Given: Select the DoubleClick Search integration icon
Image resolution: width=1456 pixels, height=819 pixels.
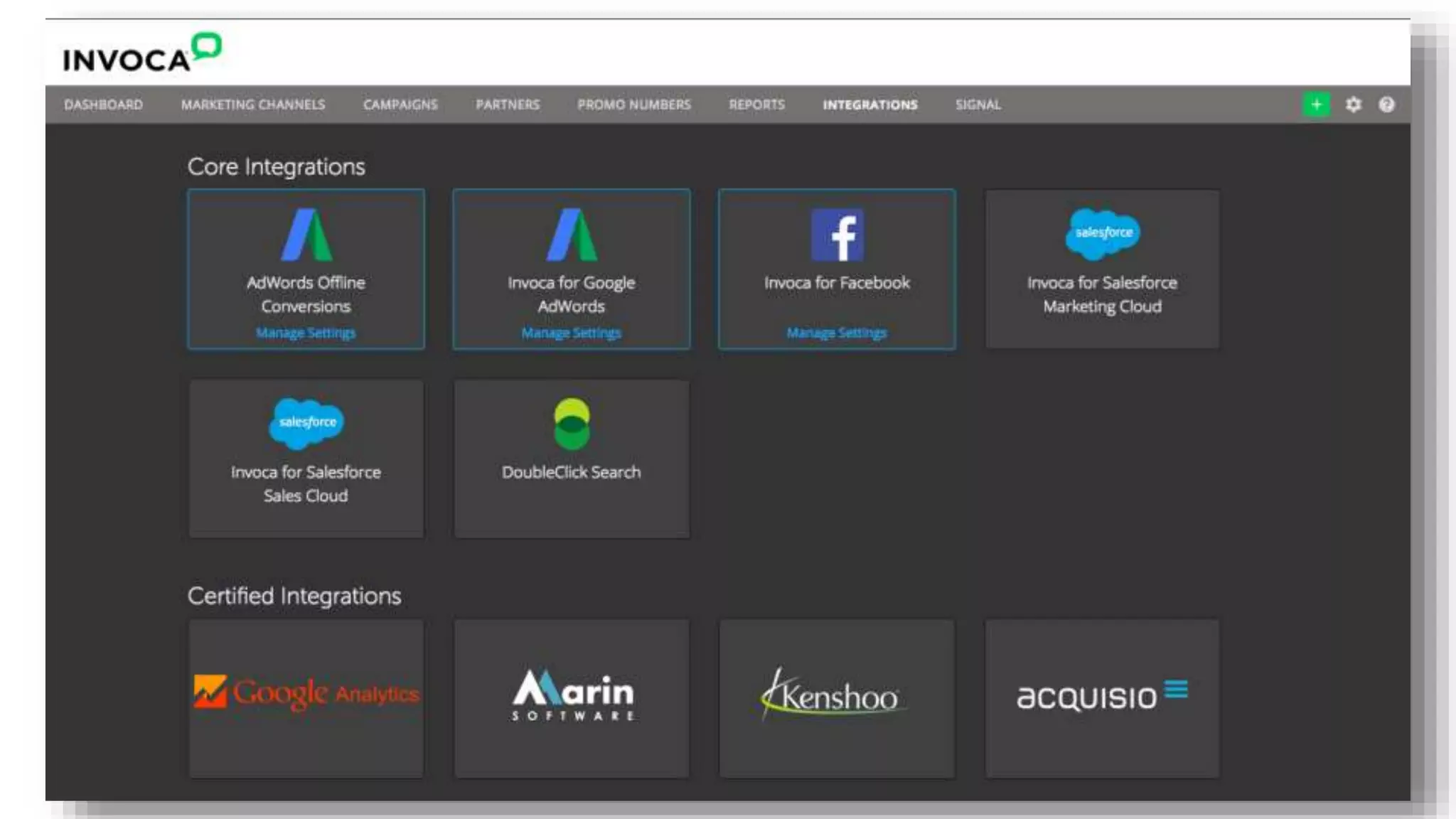Looking at the screenshot, I should [x=572, y=424].
